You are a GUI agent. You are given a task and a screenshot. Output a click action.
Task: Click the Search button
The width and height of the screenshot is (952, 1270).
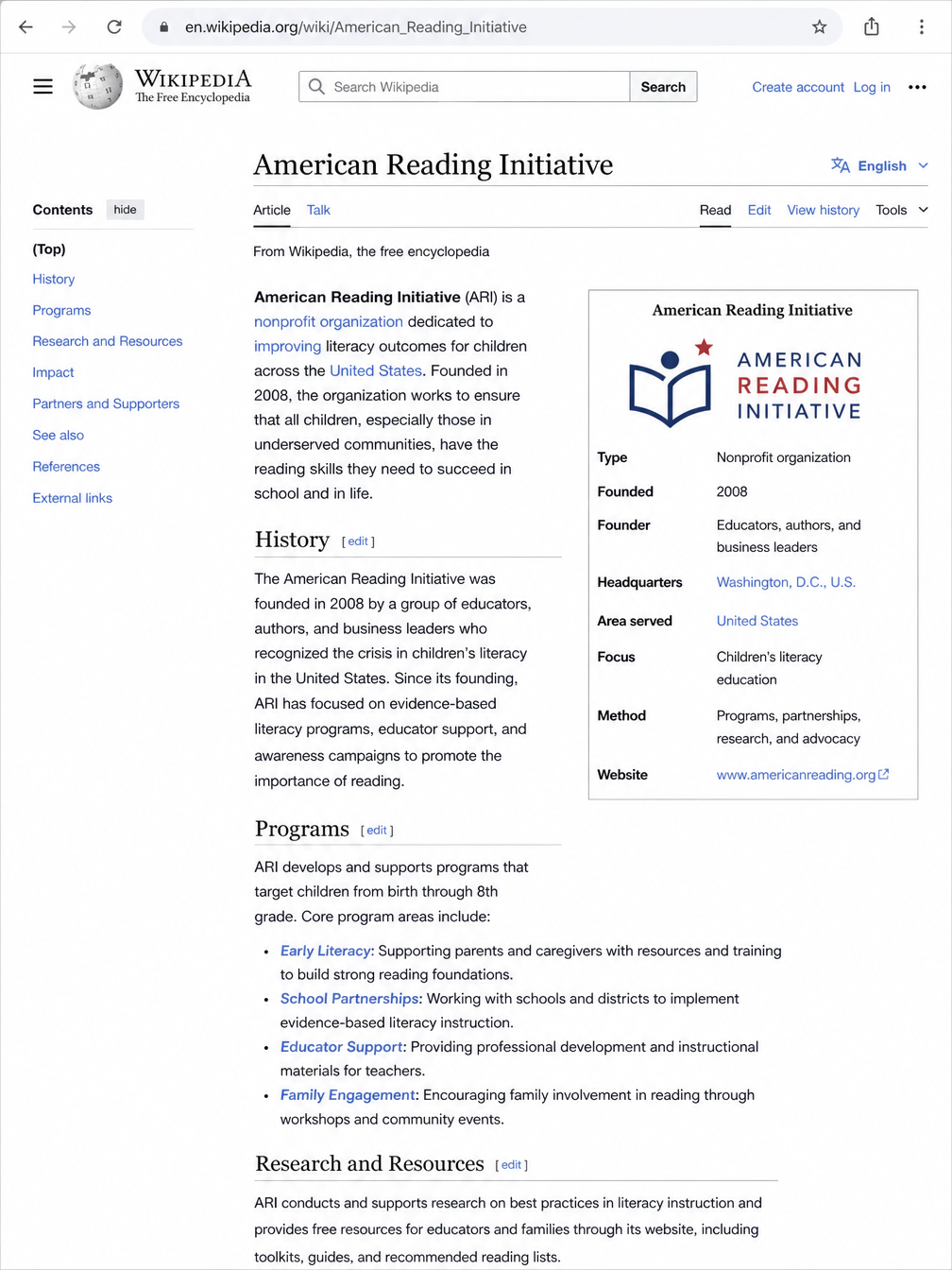pos(663,87)
